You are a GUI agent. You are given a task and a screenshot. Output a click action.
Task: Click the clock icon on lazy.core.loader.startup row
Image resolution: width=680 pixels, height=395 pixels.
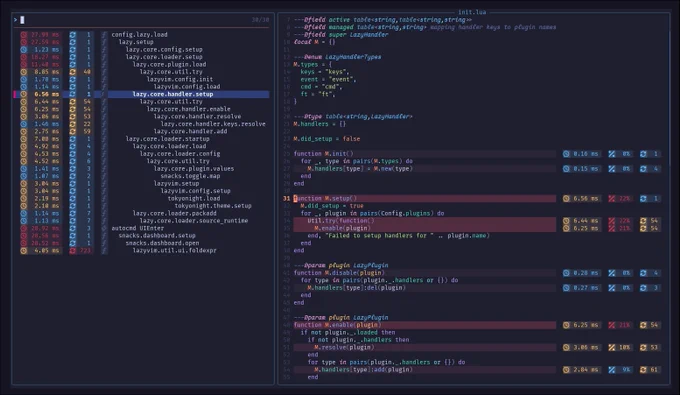(23, 139)
